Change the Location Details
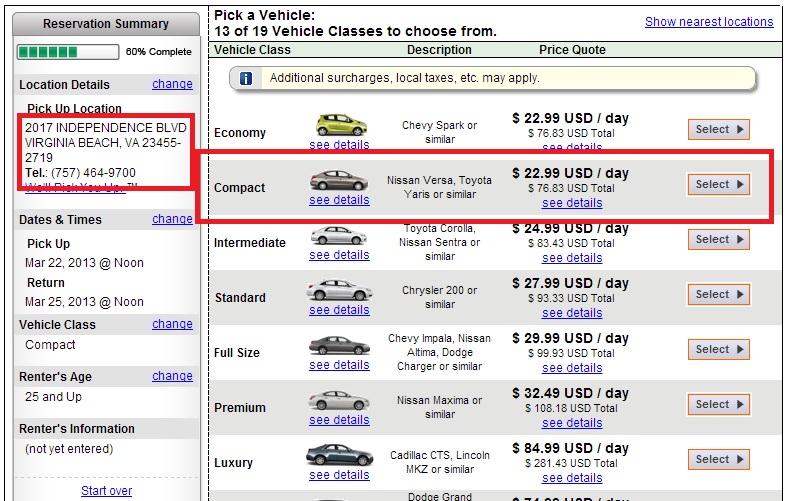Image resolution: width=789 pixels, height=501 pixels. click(172, 84)
